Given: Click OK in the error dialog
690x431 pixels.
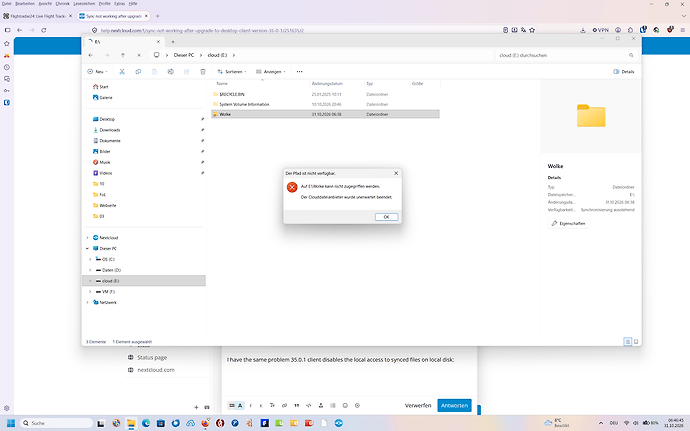Looking at the screenshot, I should click(386, 217).
